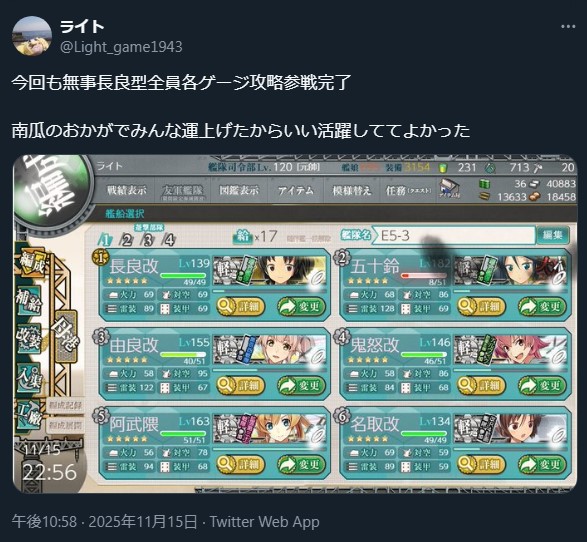The height and width of the screenshot is (542, 587).
Task: Click the E5-3 fleet name field
Action: [x=454, y=236]
